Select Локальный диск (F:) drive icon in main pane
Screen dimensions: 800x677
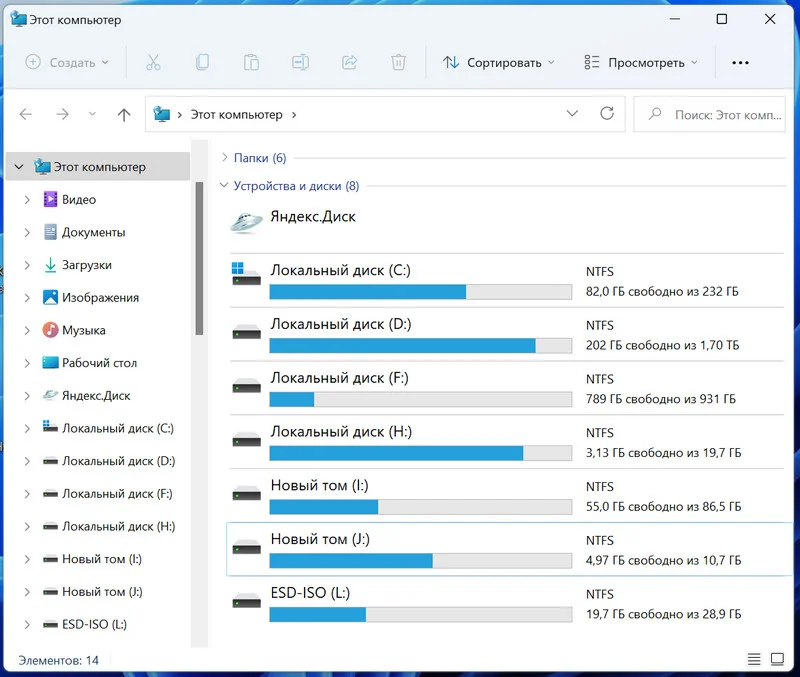point(246,386)
